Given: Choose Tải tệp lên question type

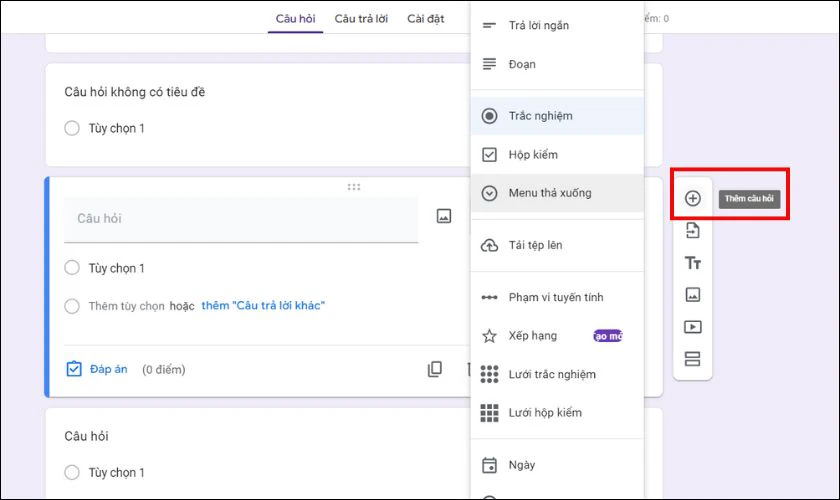Looking at the screenshot, I should [557, 245].
